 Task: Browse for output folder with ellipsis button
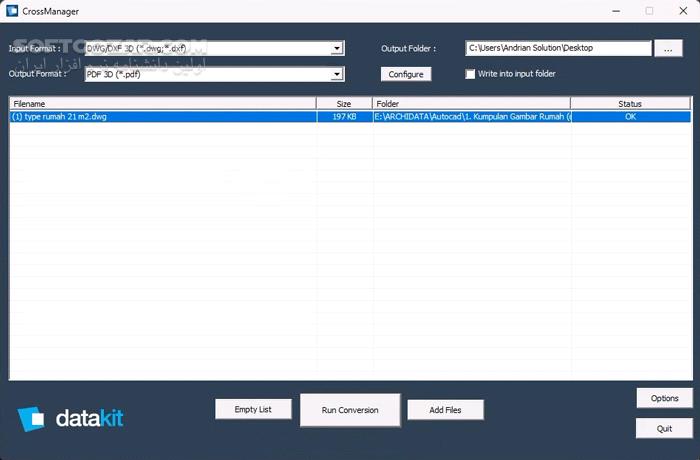click(x=668, y=48)
